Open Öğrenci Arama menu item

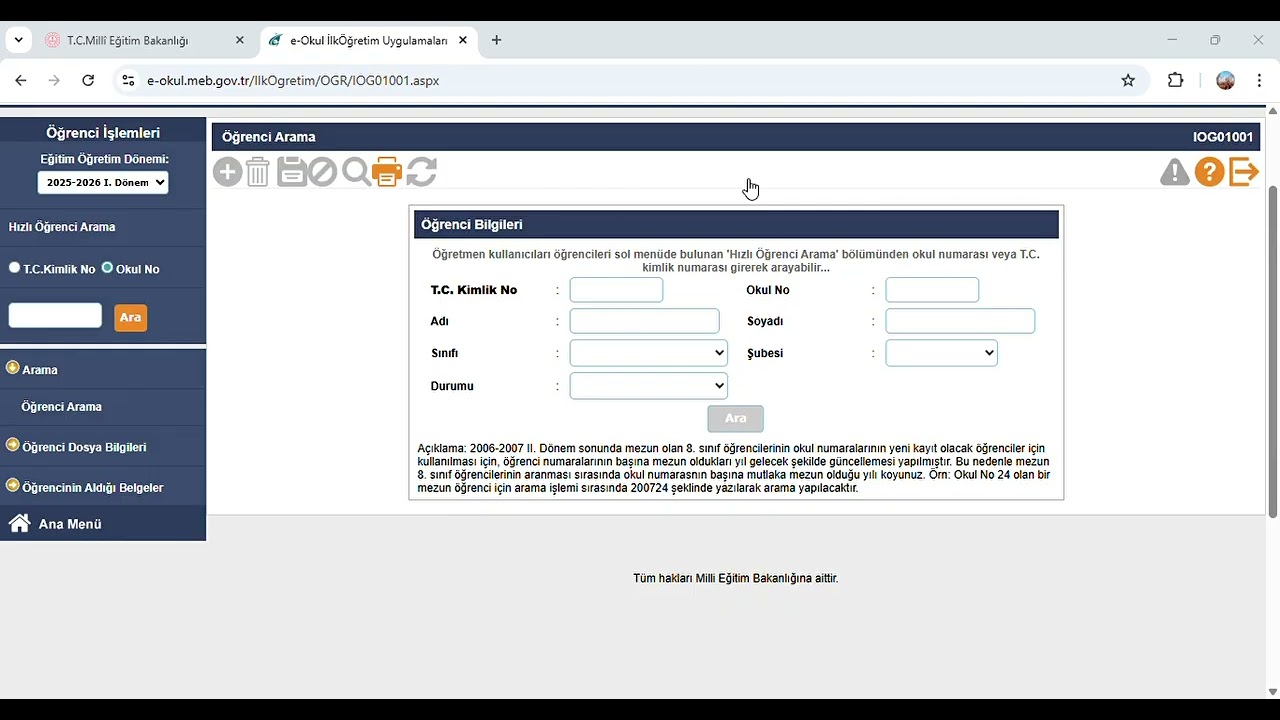pos(61,407)
